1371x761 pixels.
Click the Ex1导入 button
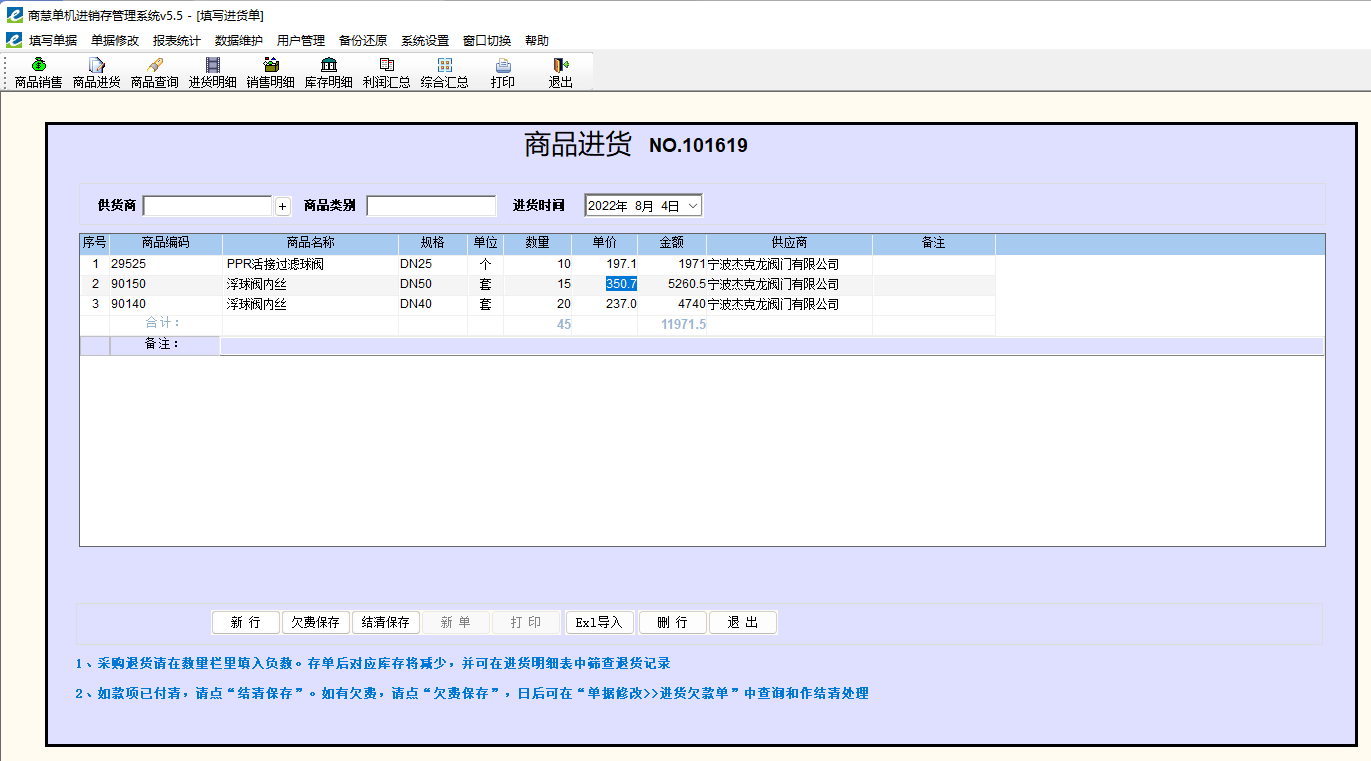600,622
